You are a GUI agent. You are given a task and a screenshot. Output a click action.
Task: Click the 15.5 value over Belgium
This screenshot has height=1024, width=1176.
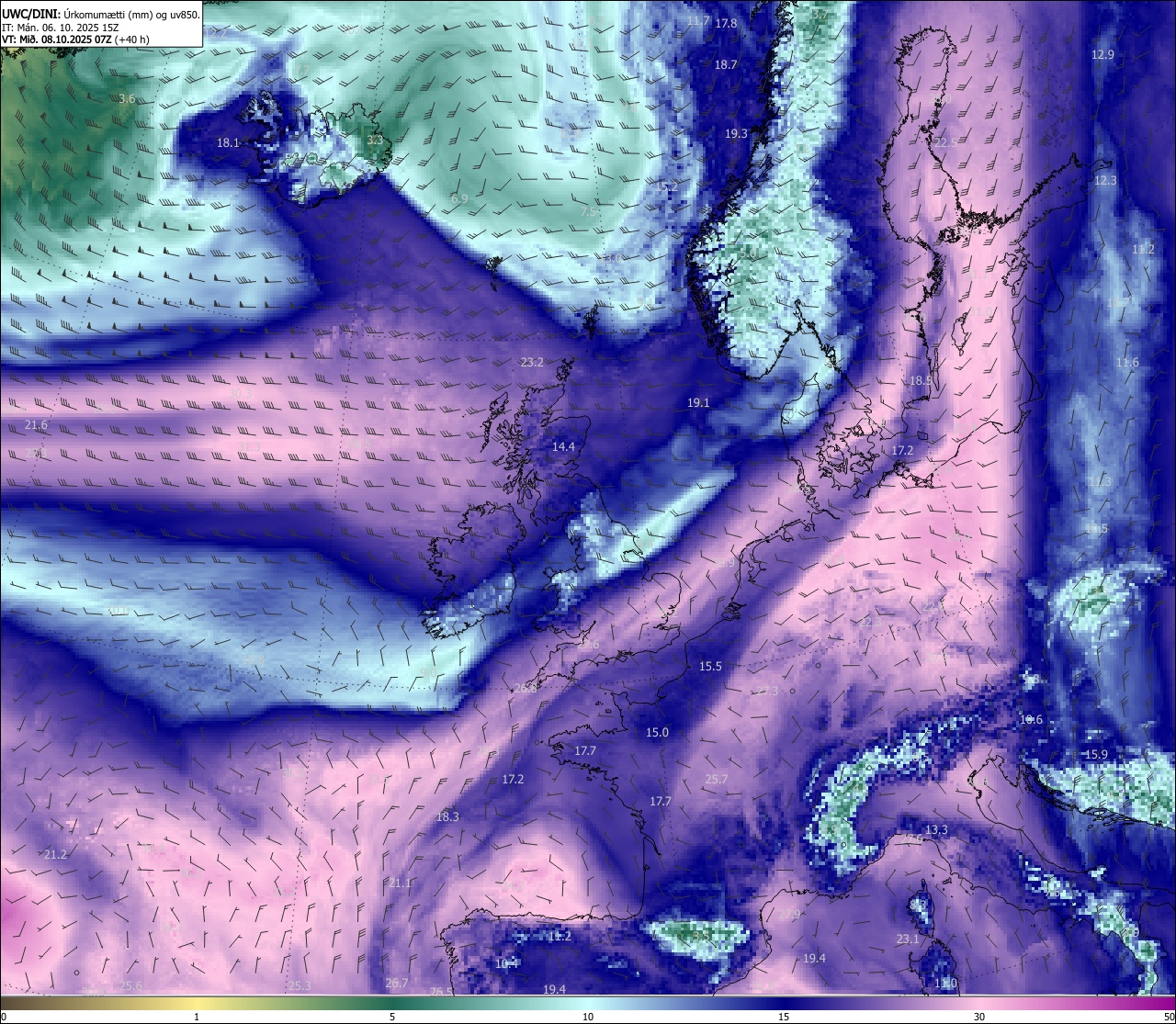tap(710, 666)
